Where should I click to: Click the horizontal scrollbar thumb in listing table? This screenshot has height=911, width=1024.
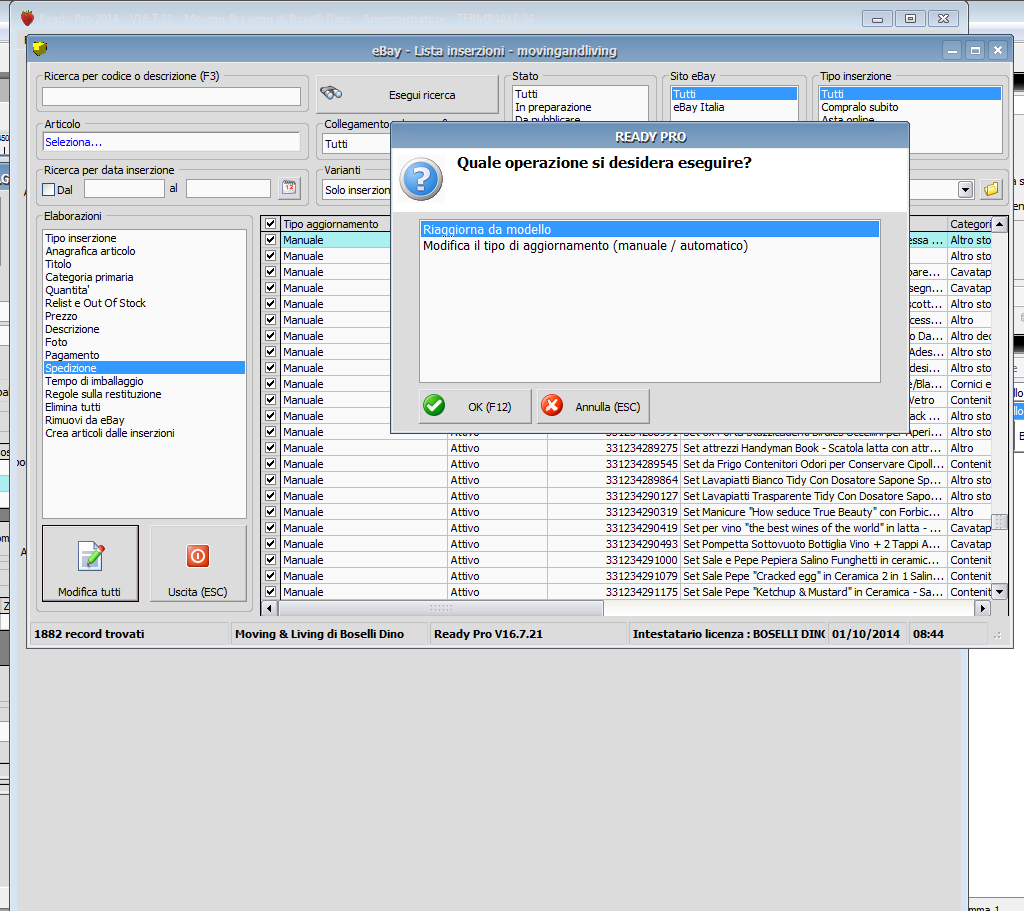pos(441,608)
